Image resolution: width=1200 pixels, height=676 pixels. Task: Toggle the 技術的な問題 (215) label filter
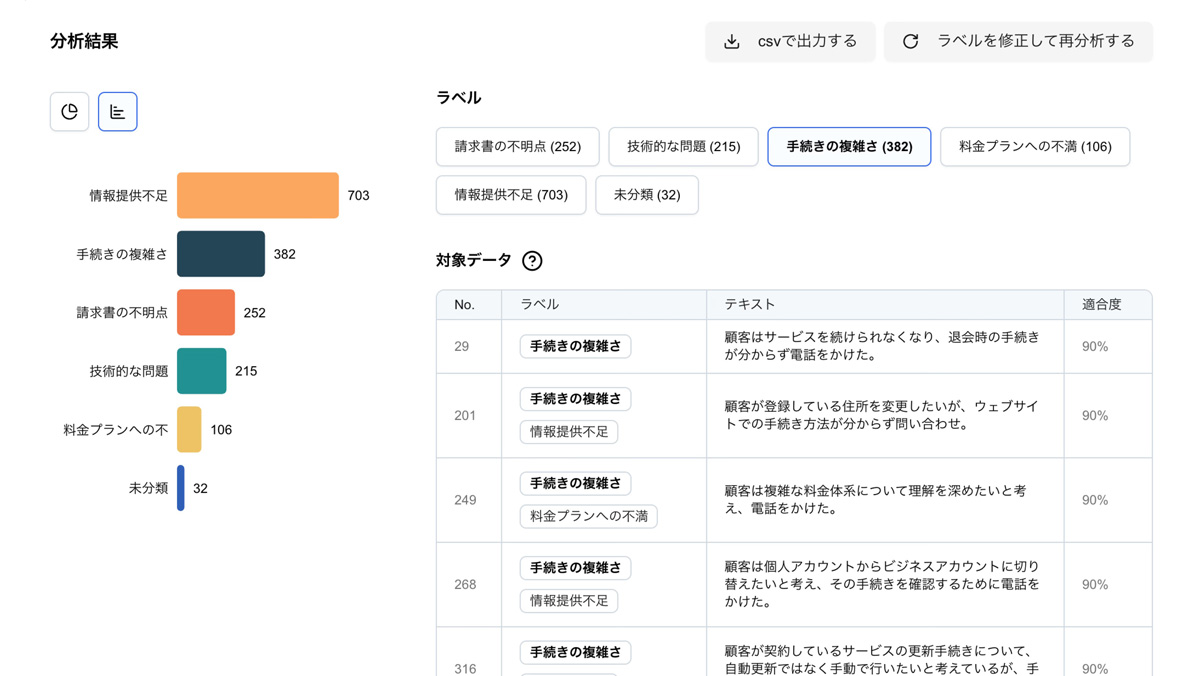(x=683, y=147)
